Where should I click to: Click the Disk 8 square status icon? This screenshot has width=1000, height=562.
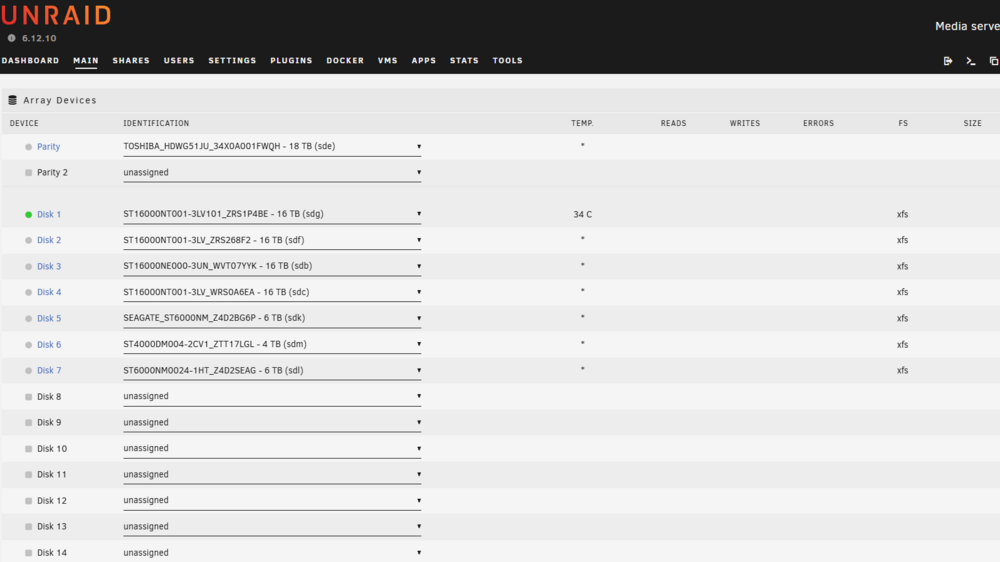pyautogui.click(x=28, y=397)
